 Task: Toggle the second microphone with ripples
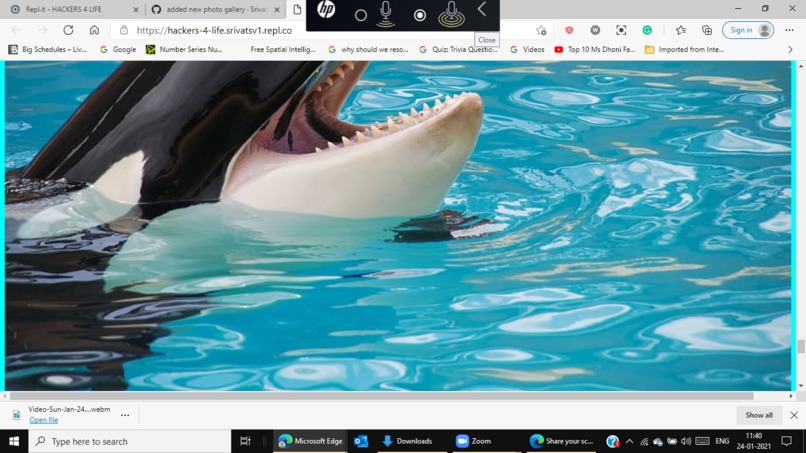(x=451, y=14)
